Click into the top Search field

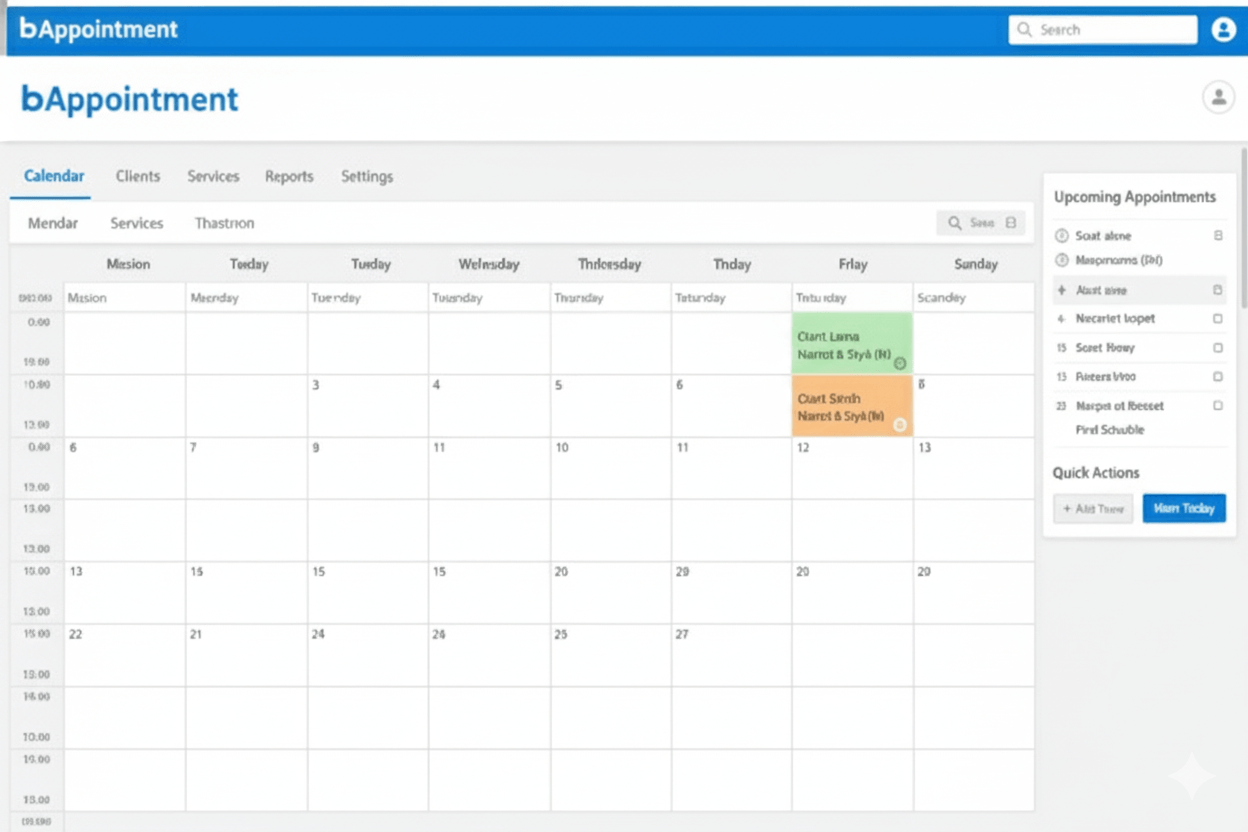tap(1112, 30)
